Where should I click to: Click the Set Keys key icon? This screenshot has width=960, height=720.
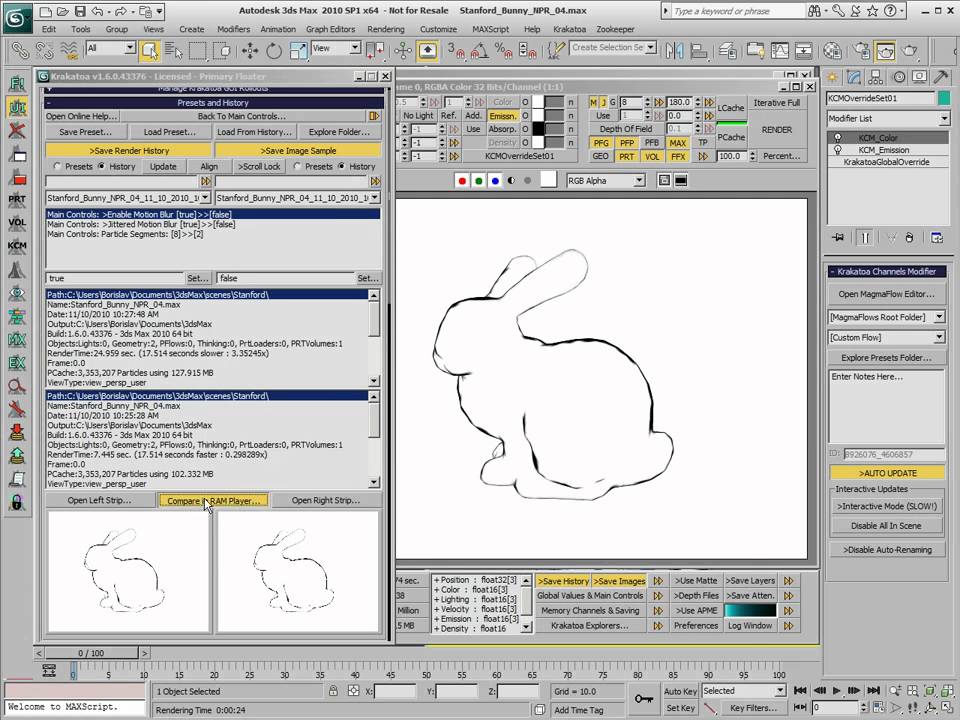click(644, 699)
